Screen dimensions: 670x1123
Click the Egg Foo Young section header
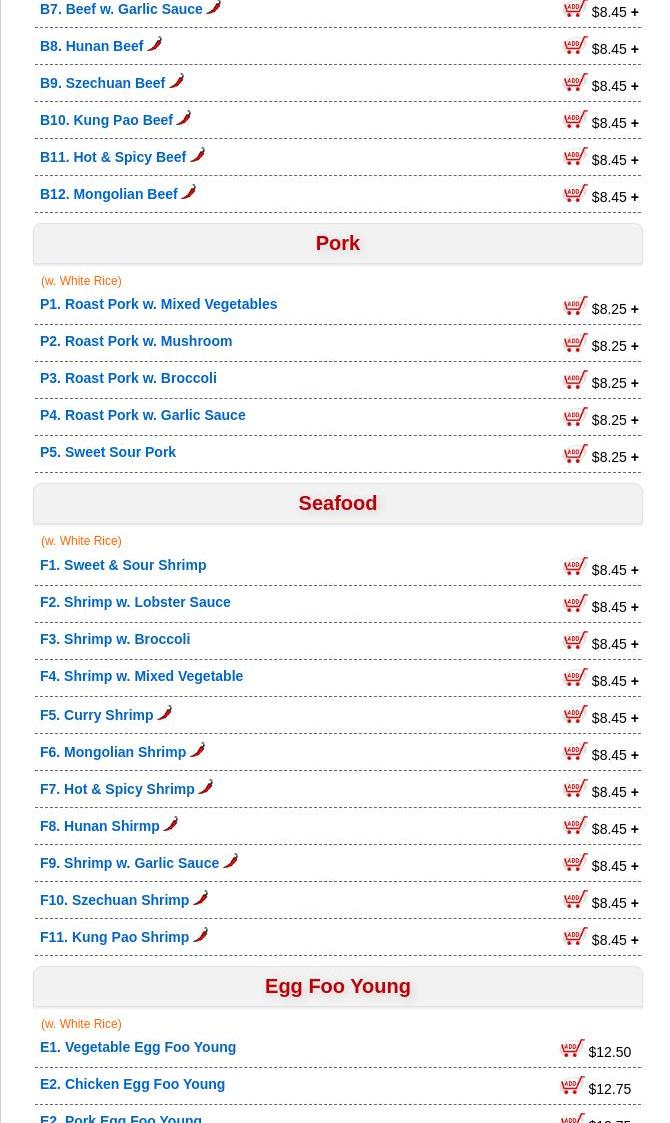[338, 987]
